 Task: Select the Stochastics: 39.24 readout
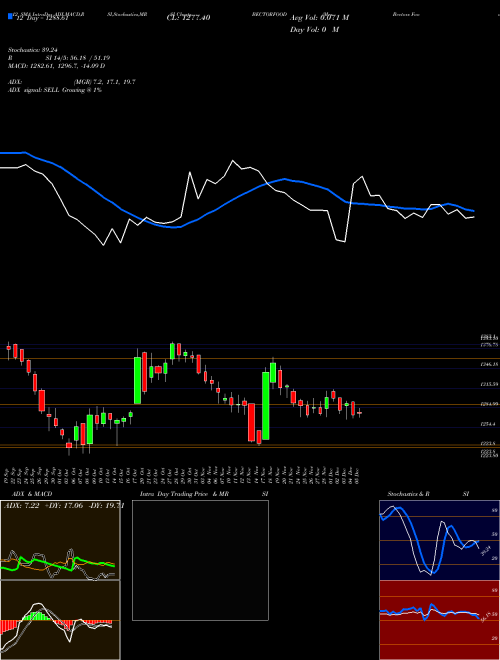[32, 50]
